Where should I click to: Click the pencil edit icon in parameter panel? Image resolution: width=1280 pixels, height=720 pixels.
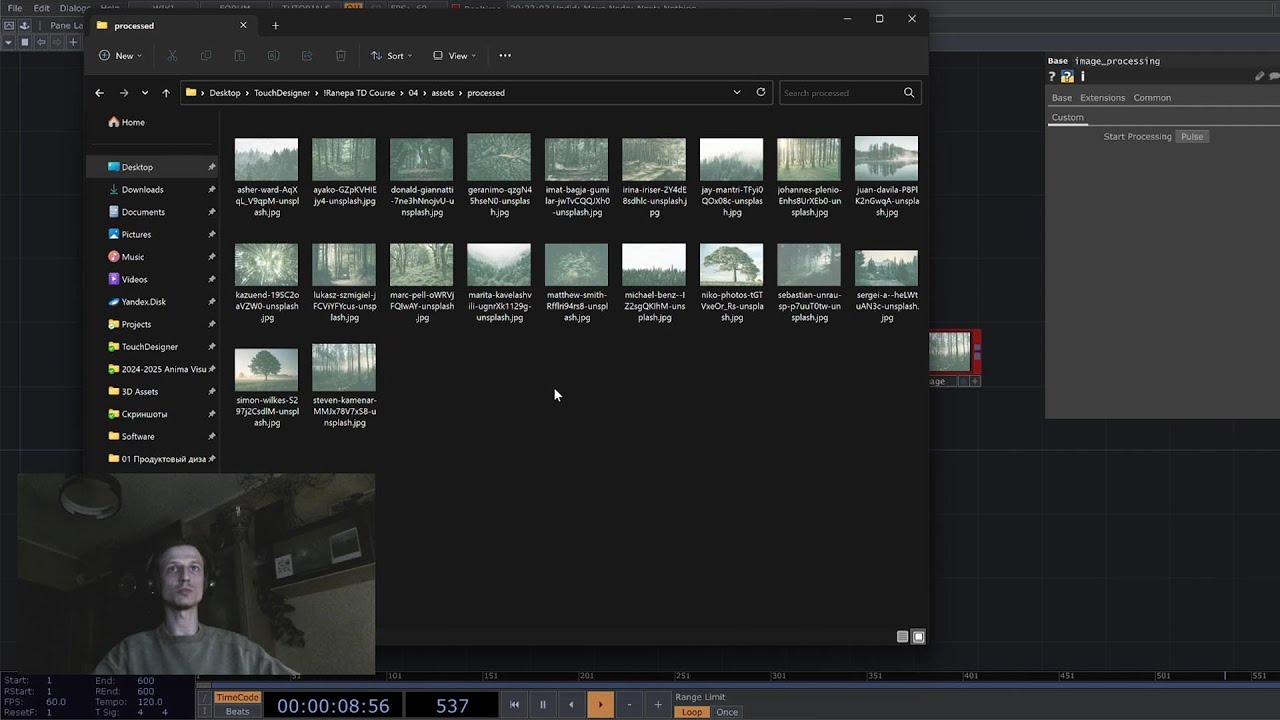pos(1259,76)
